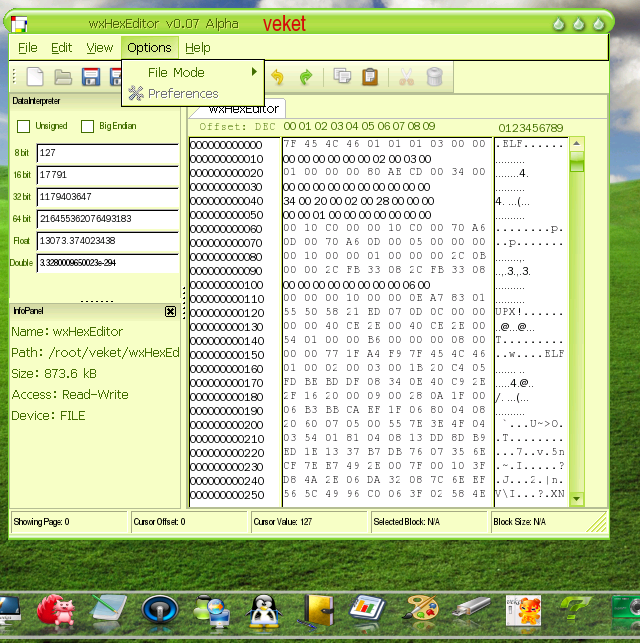Click the hex view scrollbar down arrow
640x643 pixels.
pyautogui.click(x=576, y=499)
